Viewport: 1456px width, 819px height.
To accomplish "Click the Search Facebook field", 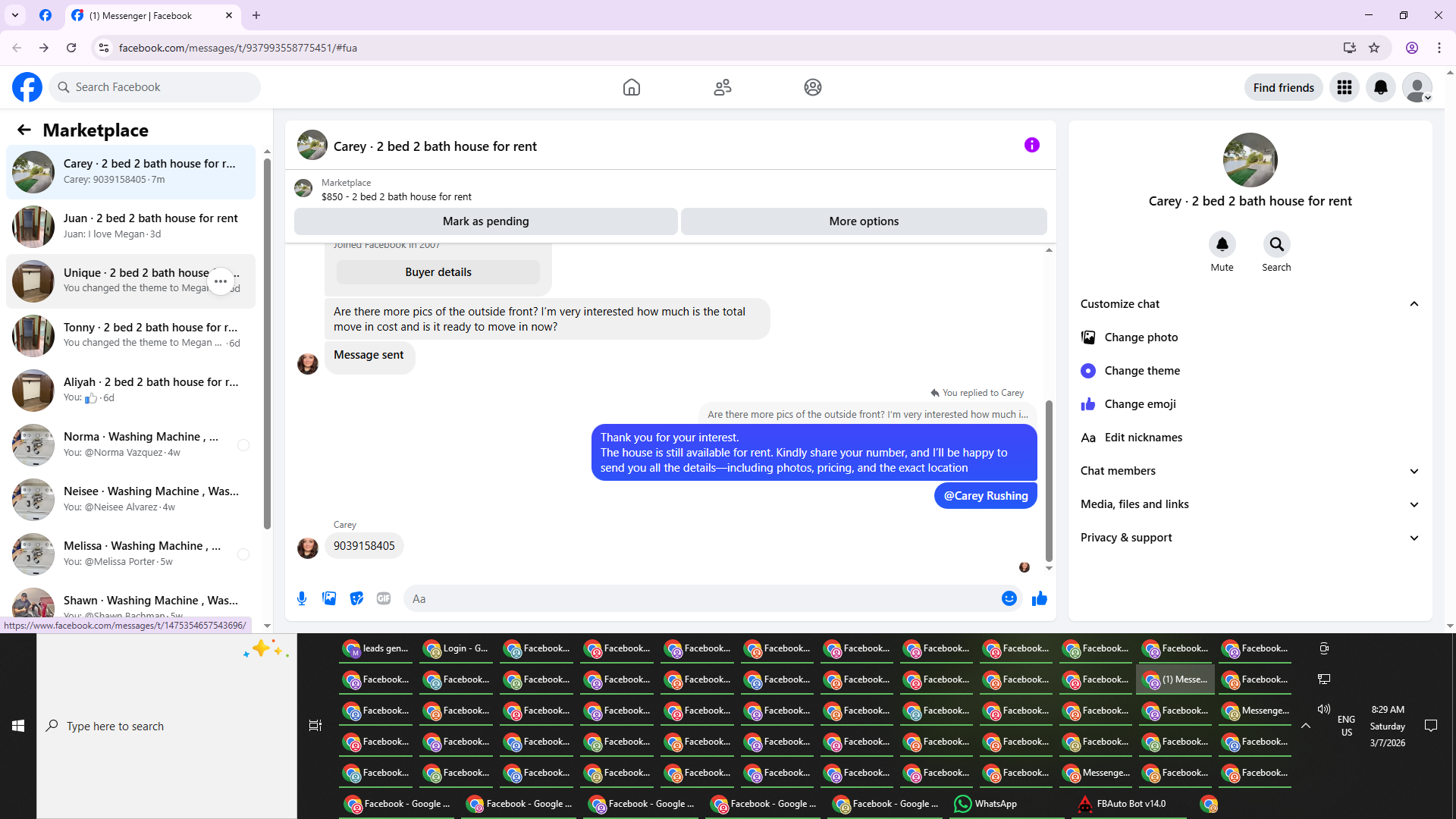I will [155, 87].
